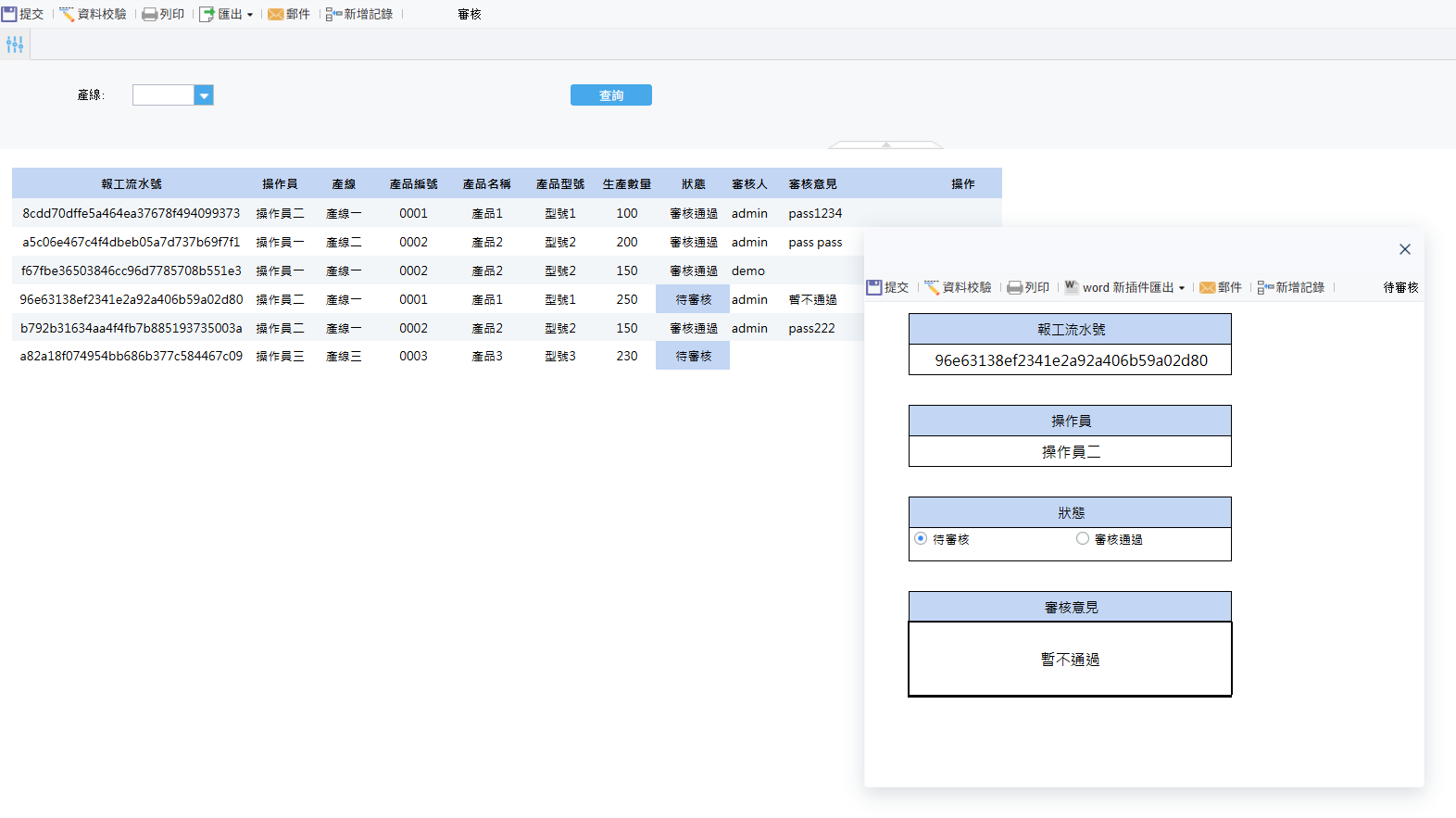The width and height of the screenshot is (1456, 818).
Task: Click the 郵件 envelope icon in main toolbar
Action: (275, 15)
